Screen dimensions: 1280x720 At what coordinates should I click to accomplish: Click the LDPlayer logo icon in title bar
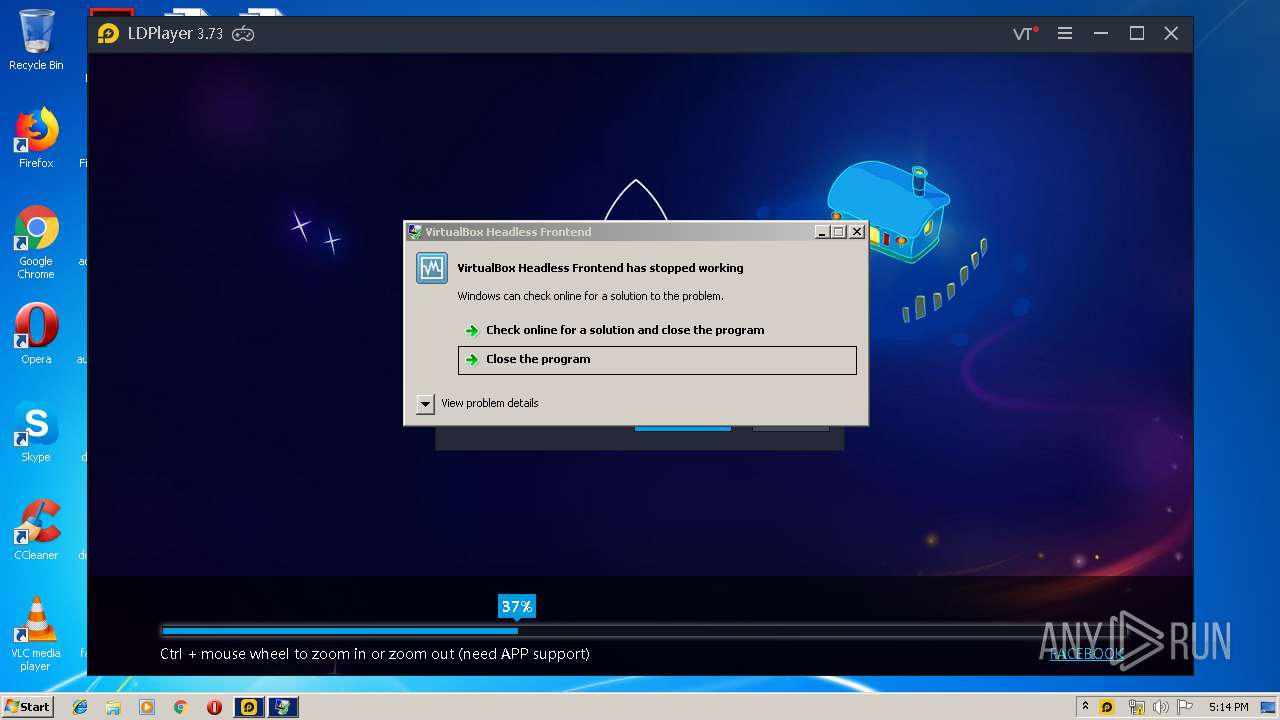108,33
